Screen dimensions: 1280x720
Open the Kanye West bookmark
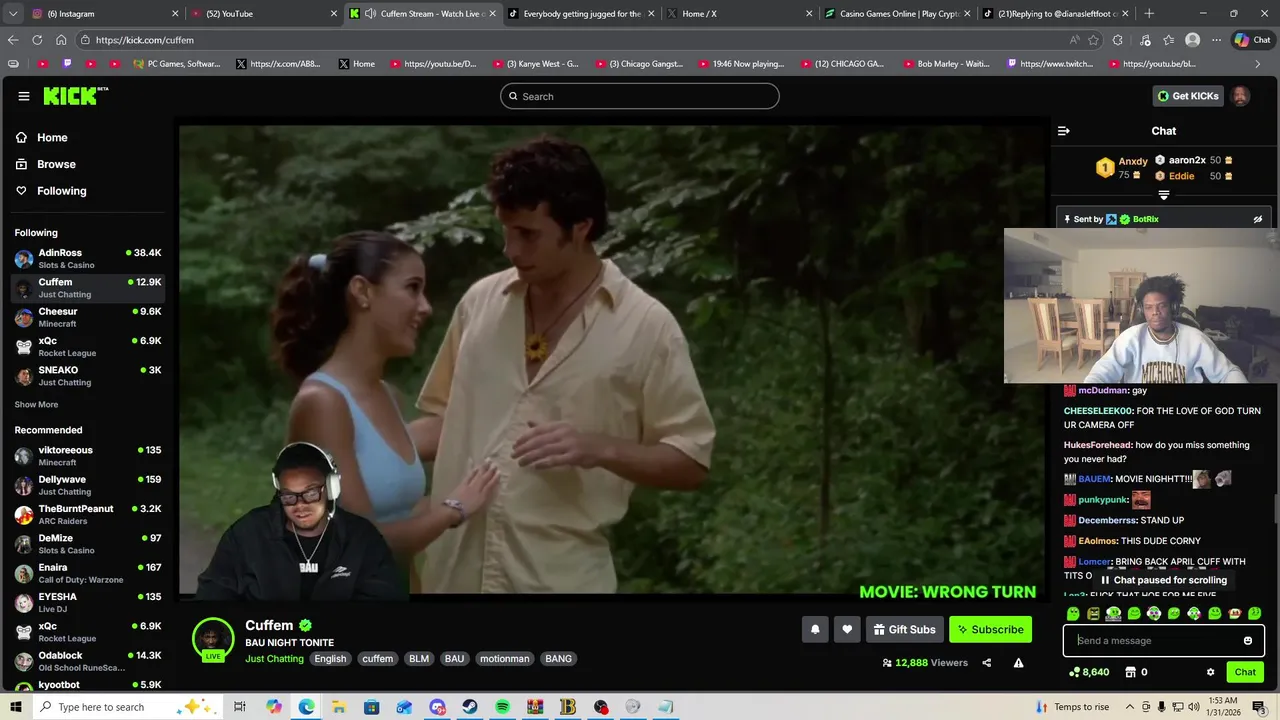click(x=535, y=64)
